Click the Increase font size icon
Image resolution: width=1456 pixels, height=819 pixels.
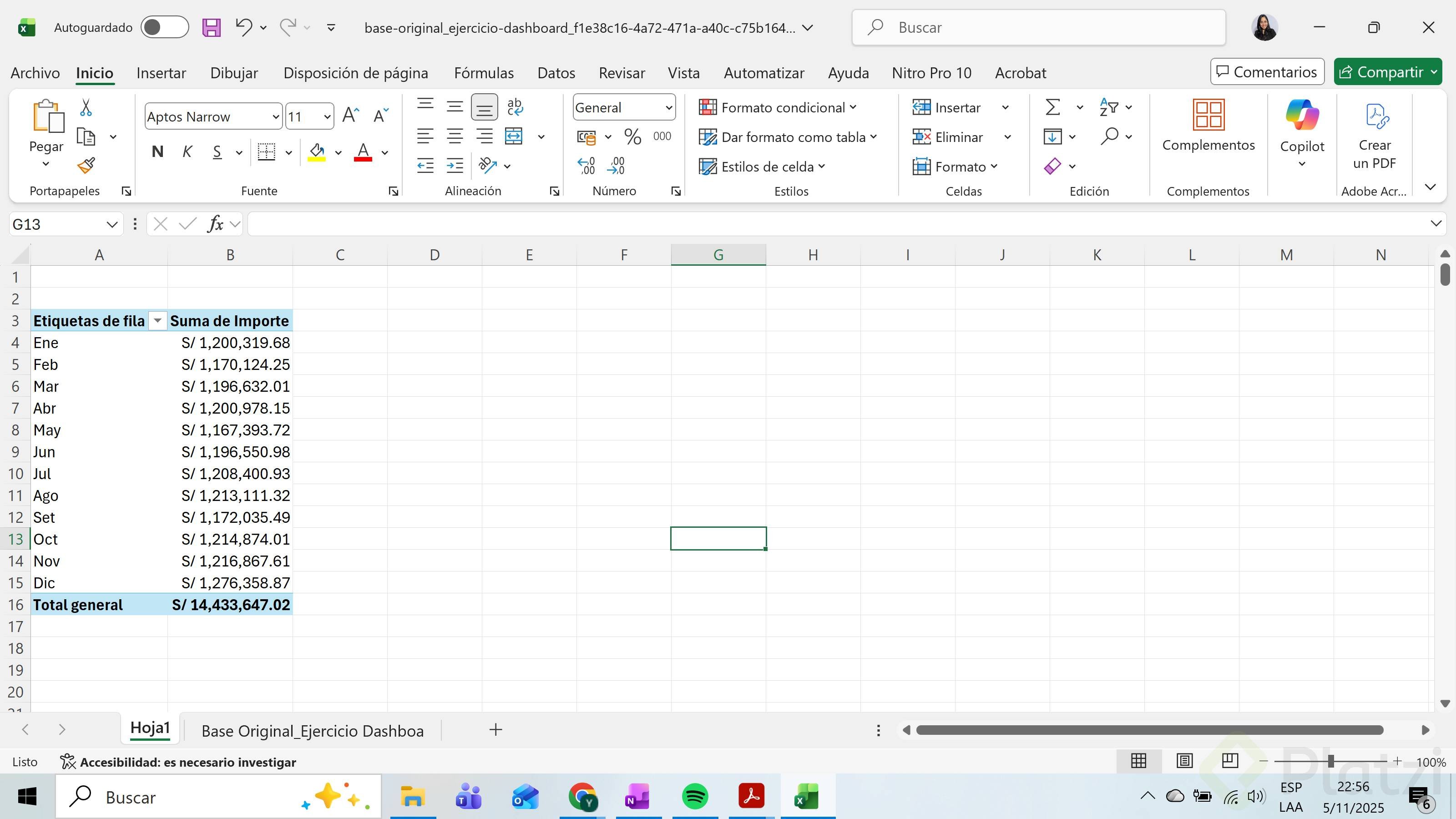[350, 116]
